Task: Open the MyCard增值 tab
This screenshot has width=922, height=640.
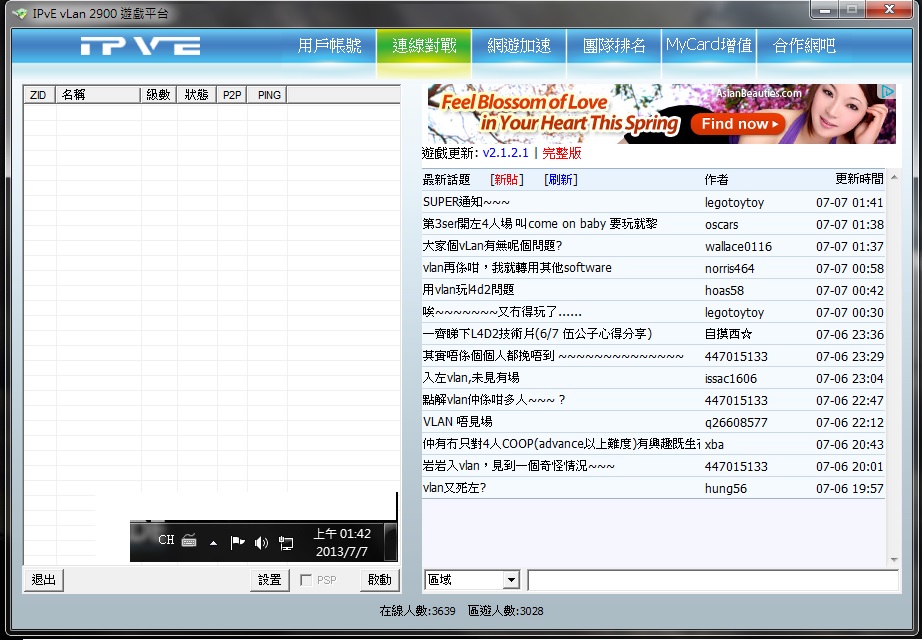Action: coord(709,46)
